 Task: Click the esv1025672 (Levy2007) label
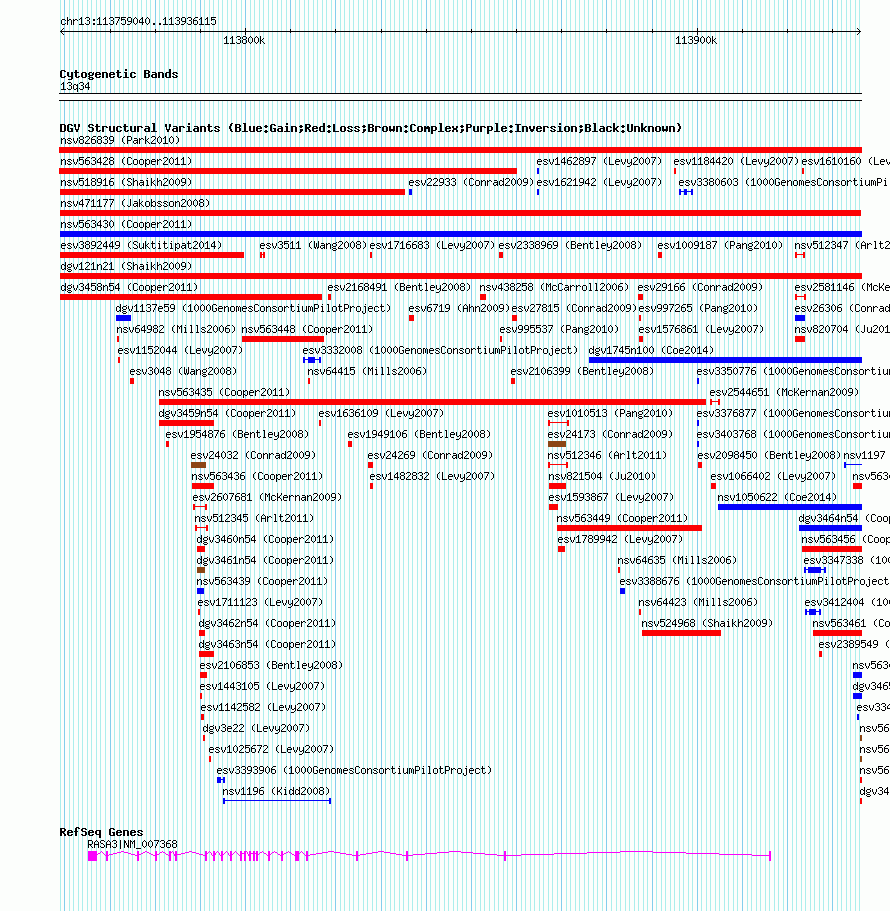271,748
